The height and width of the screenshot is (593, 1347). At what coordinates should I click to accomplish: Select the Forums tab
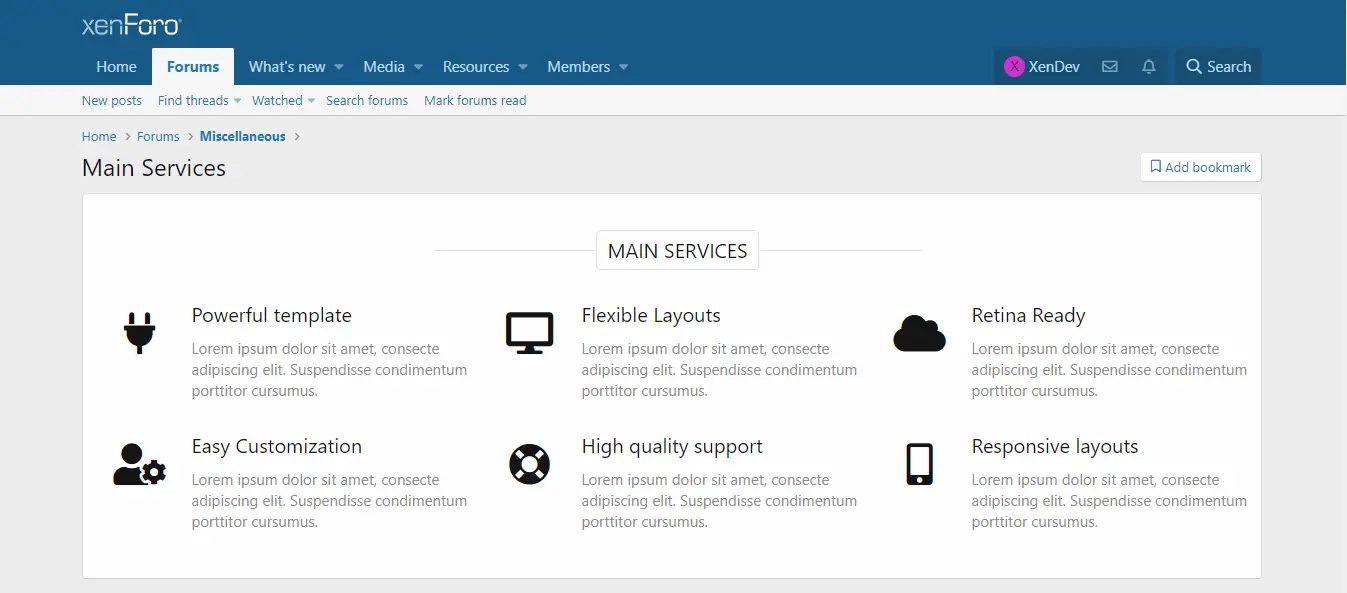pos(193,67)
